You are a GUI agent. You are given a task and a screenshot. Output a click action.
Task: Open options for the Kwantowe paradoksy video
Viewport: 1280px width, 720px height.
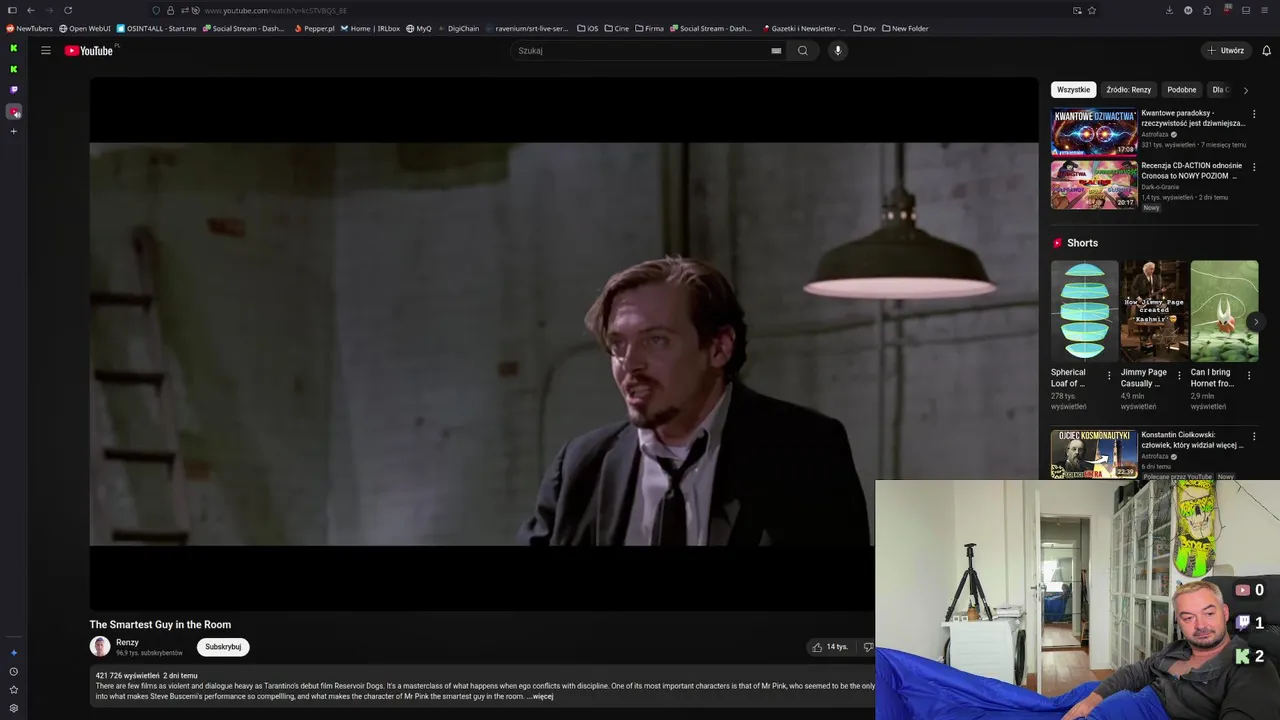[1254, 114]
